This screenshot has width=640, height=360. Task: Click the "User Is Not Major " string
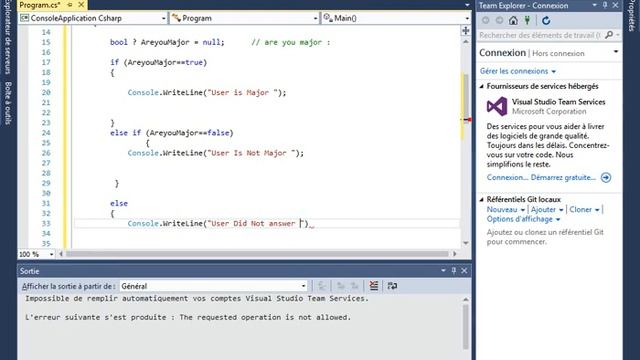pos(251,153)
